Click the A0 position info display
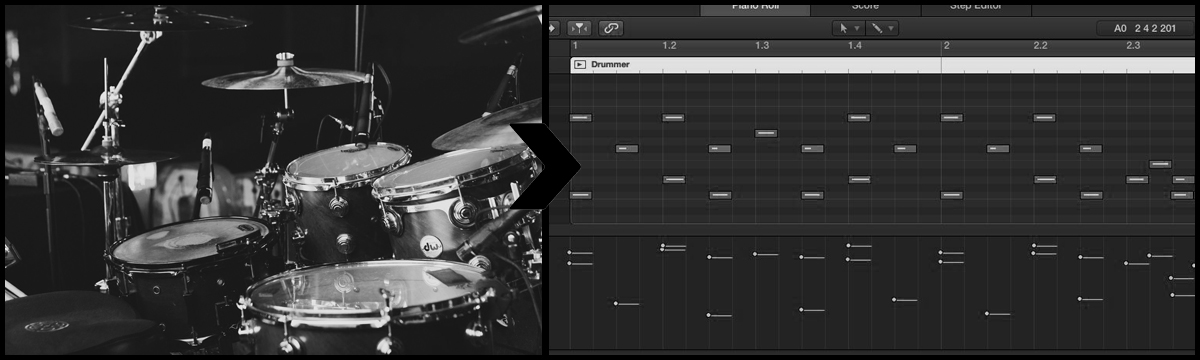The width and height of the screenshot is (1200, 360). coord(1146,28)
